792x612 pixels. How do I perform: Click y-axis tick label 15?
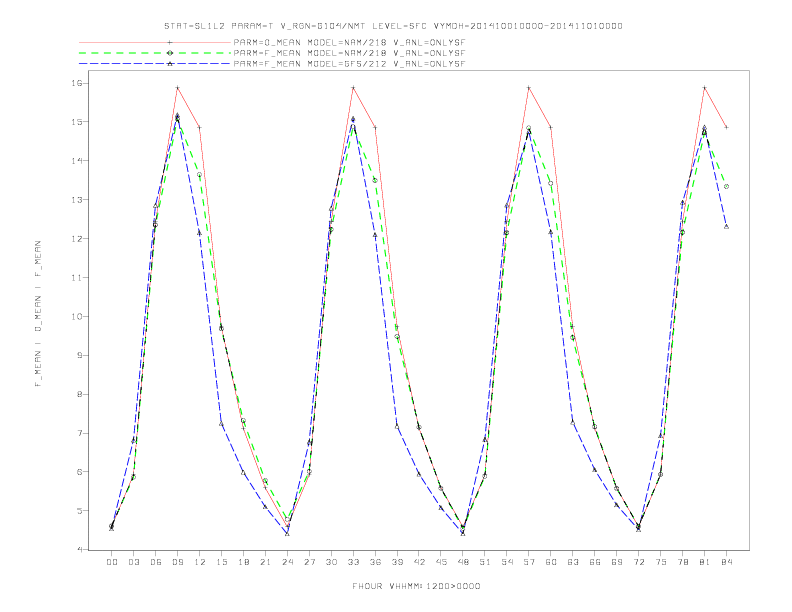coord(75,122)
